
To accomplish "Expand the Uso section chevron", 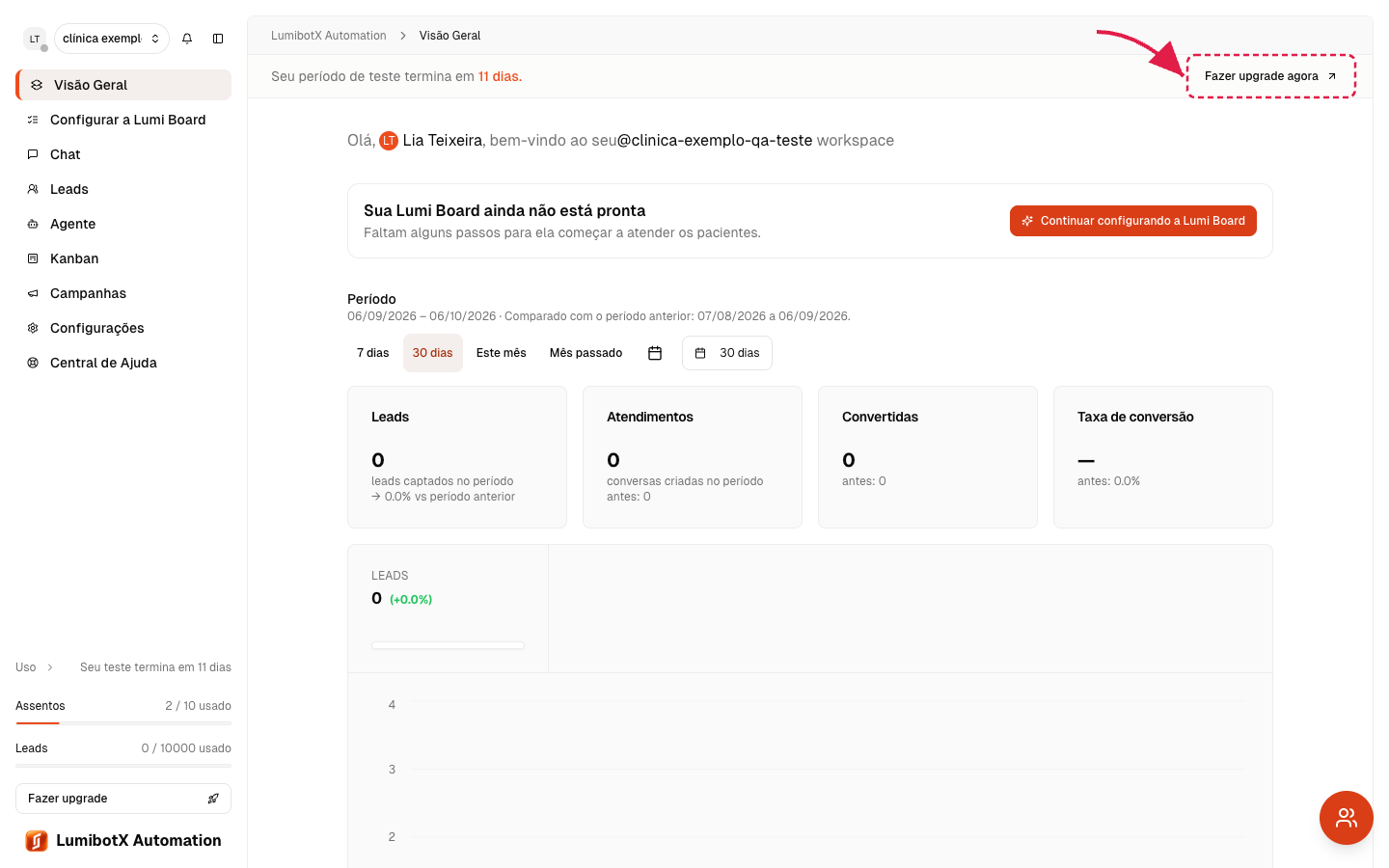I will [x=50, y=667].
